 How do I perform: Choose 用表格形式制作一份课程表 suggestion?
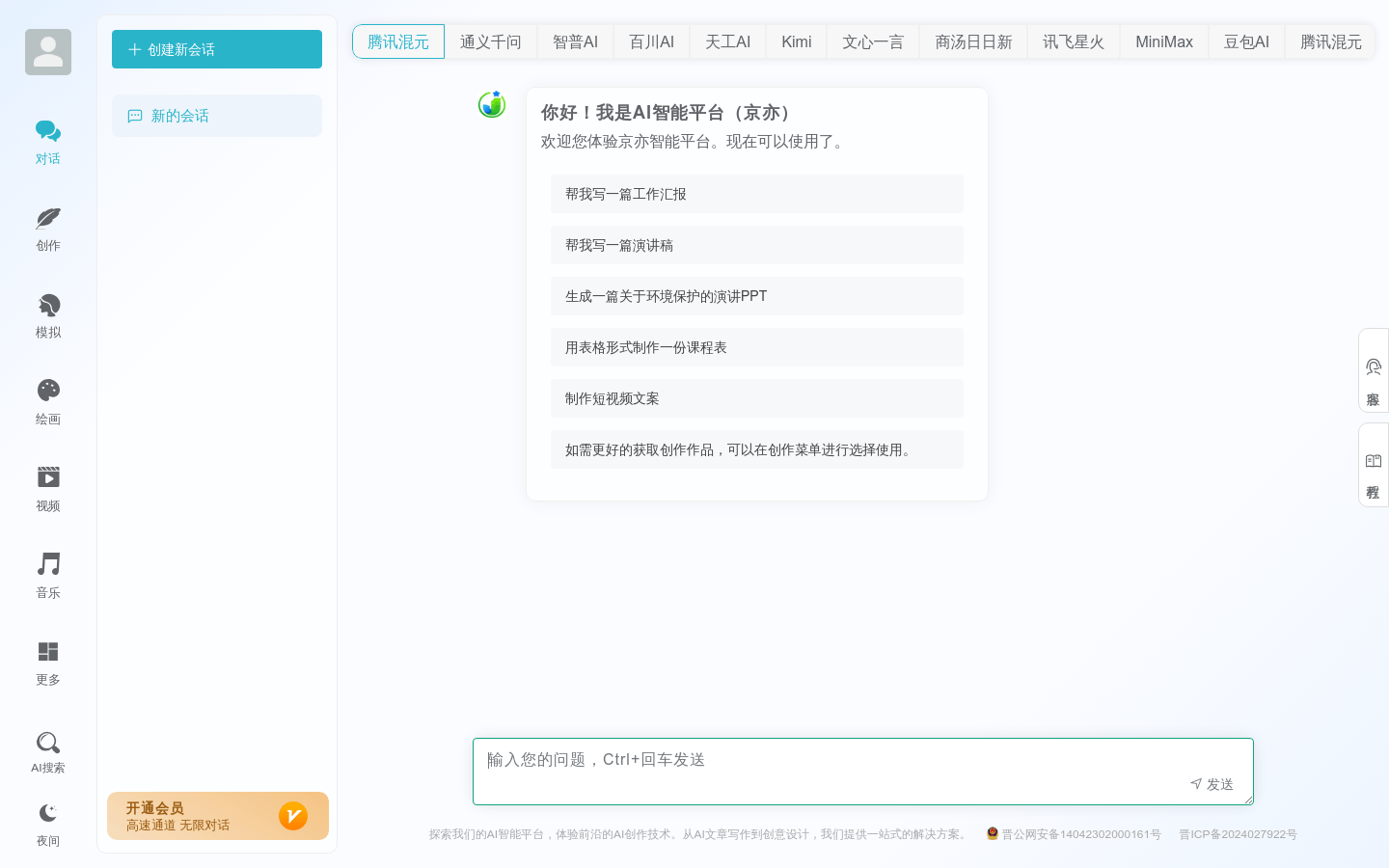[757, 347]
